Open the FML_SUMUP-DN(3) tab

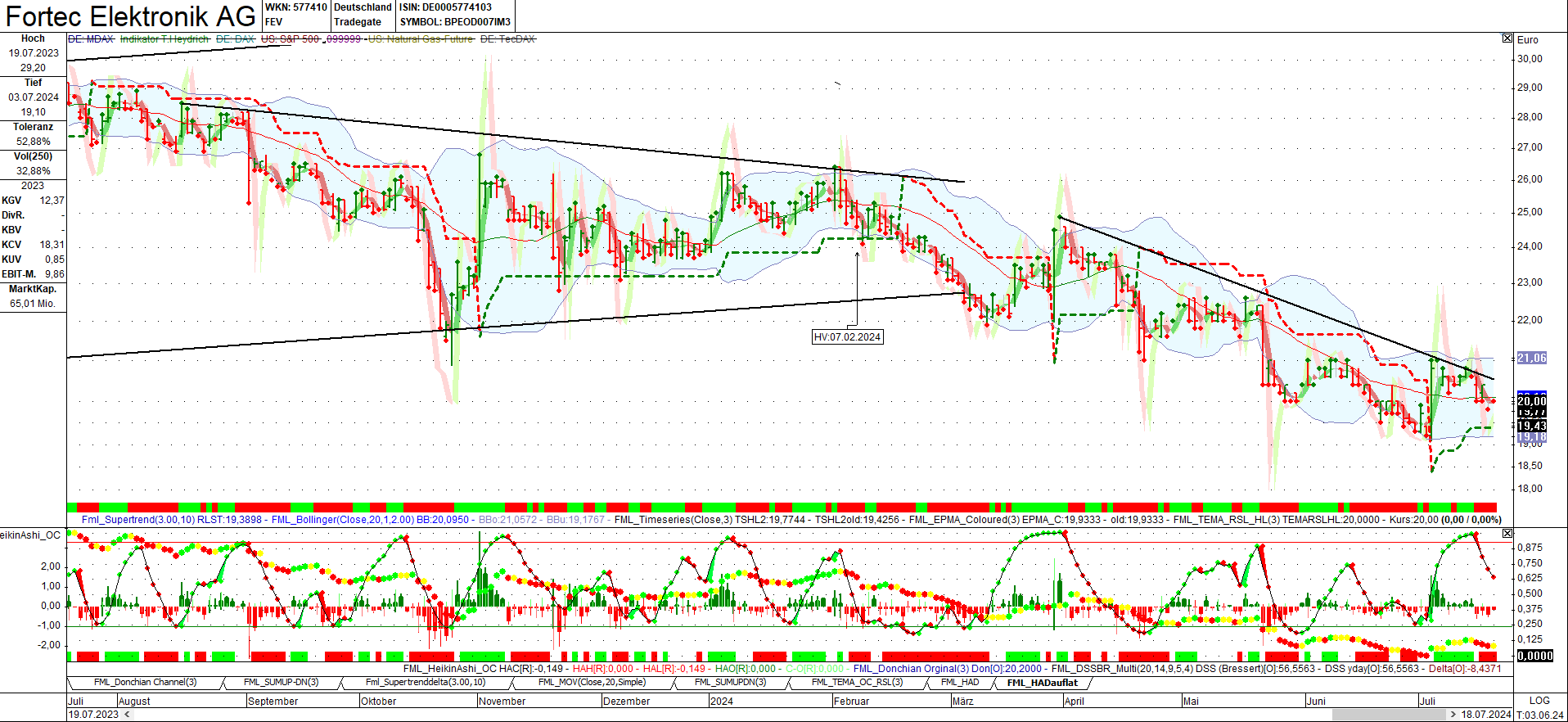(x=281, y=683)
